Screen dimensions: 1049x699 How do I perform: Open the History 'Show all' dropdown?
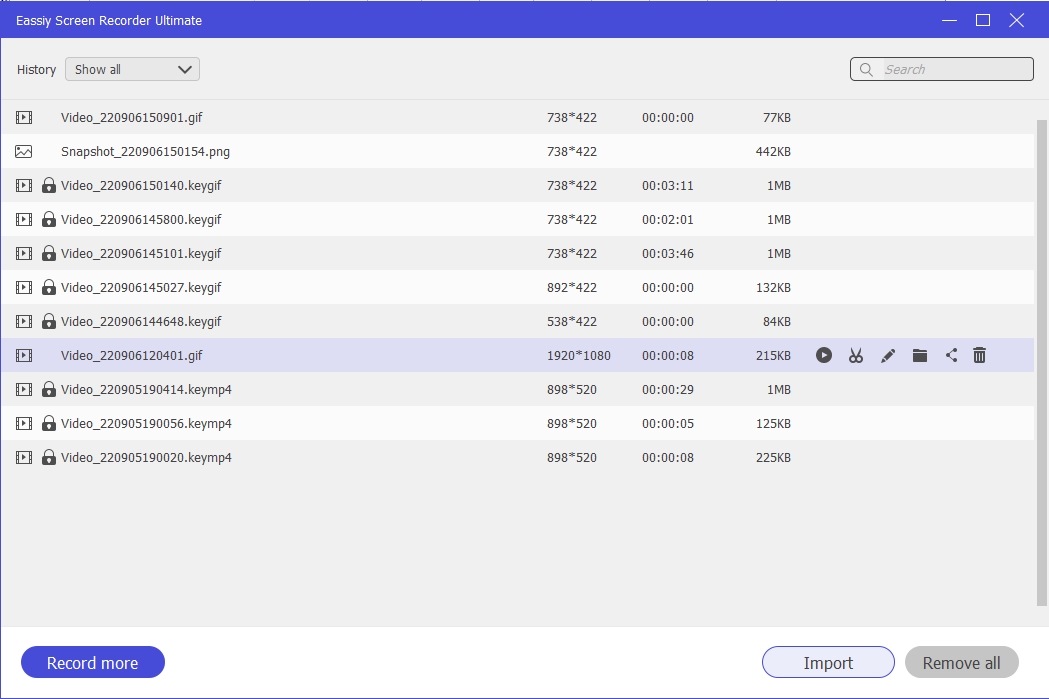[132, 70]
